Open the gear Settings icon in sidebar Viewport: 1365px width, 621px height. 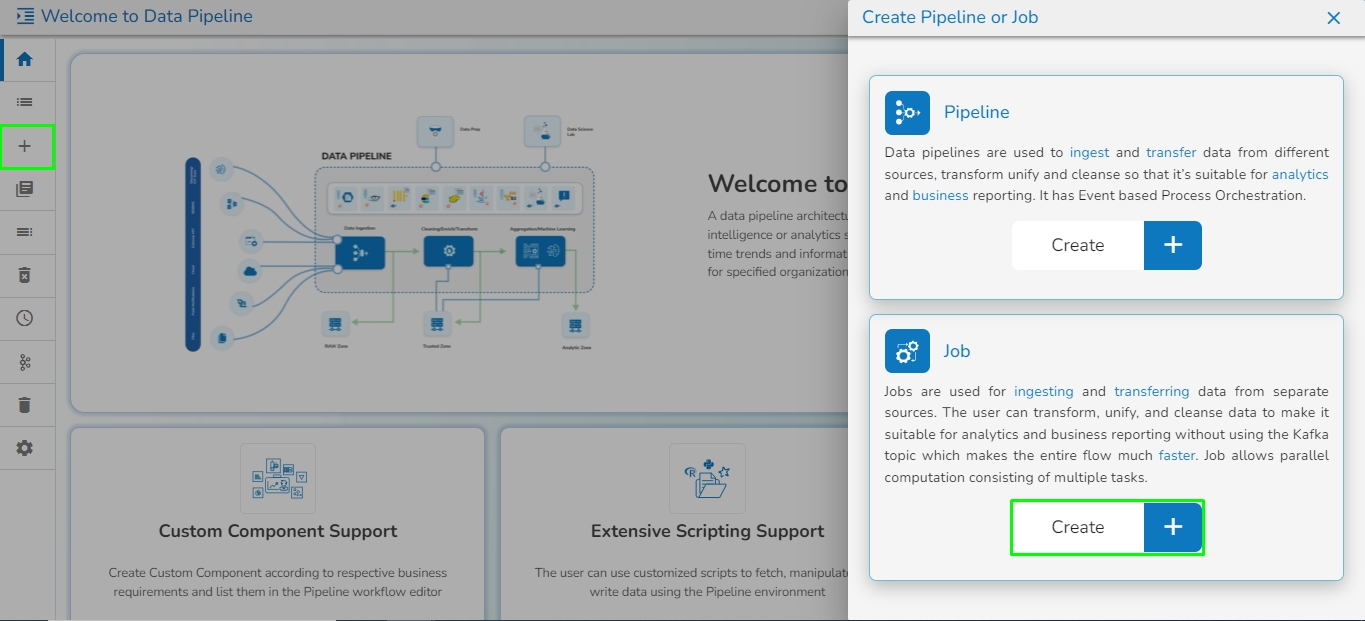point(25,448)
